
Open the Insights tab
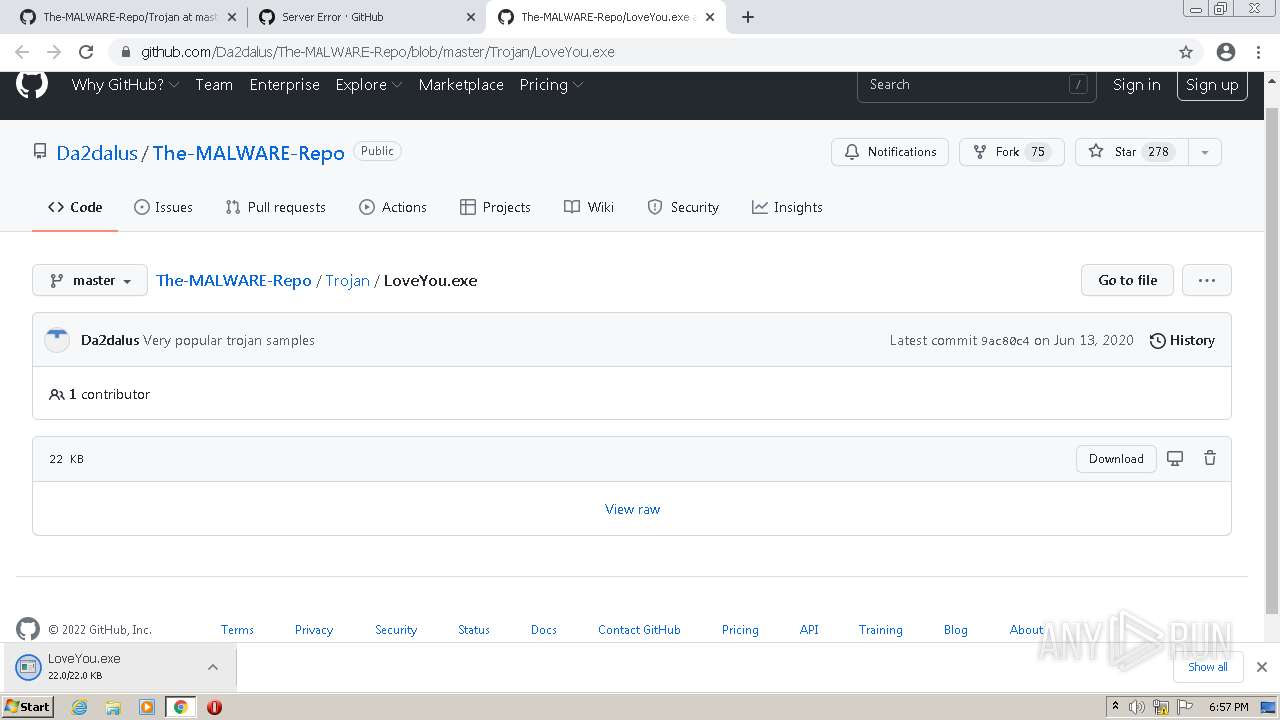point(787,207)
